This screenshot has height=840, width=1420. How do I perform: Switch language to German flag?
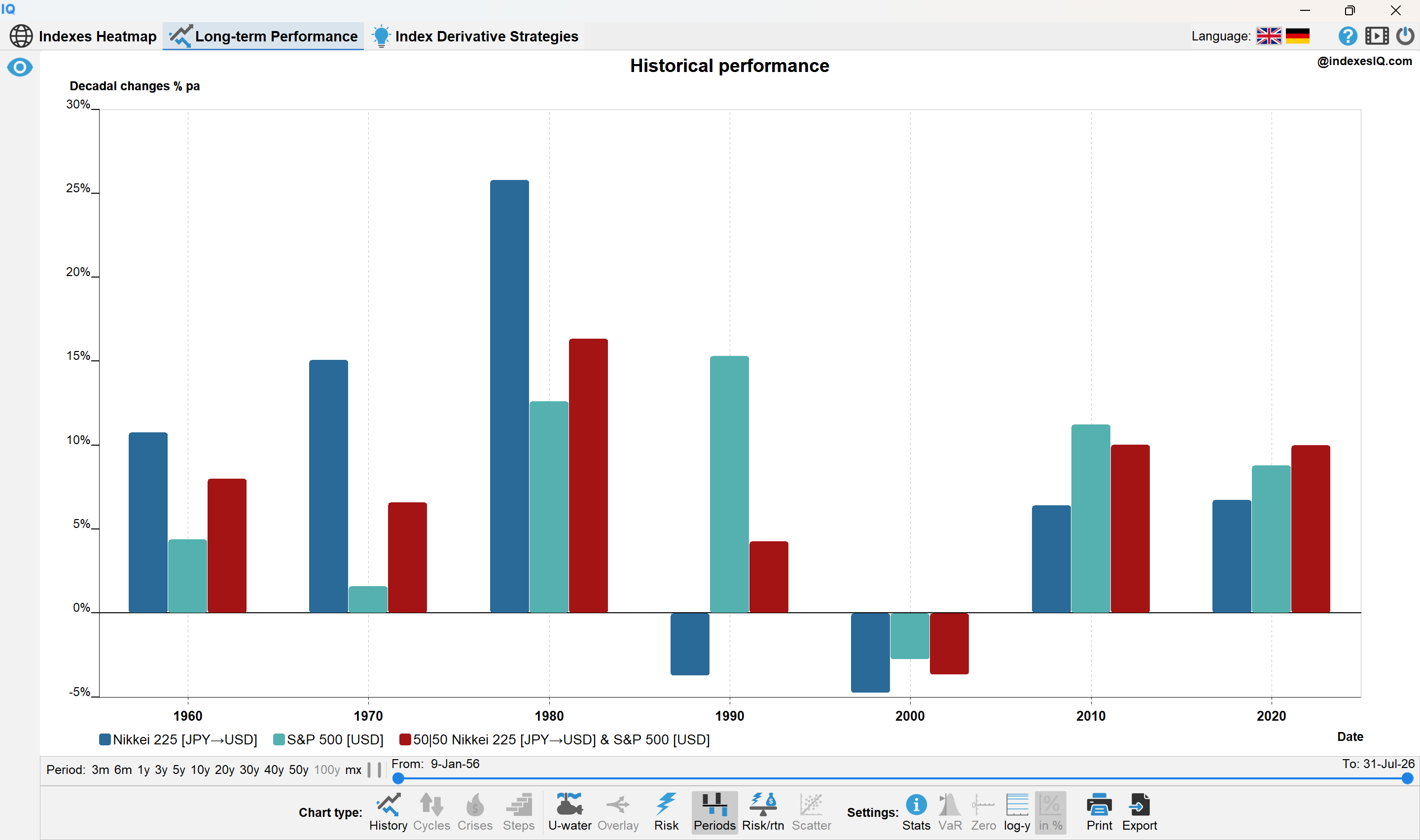pyautogui.click(x=1297, y=36)
